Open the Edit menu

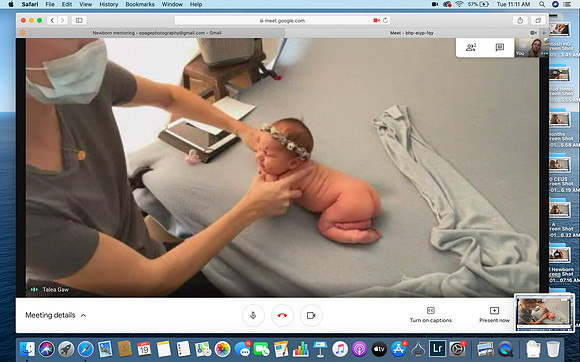[67, 4]
